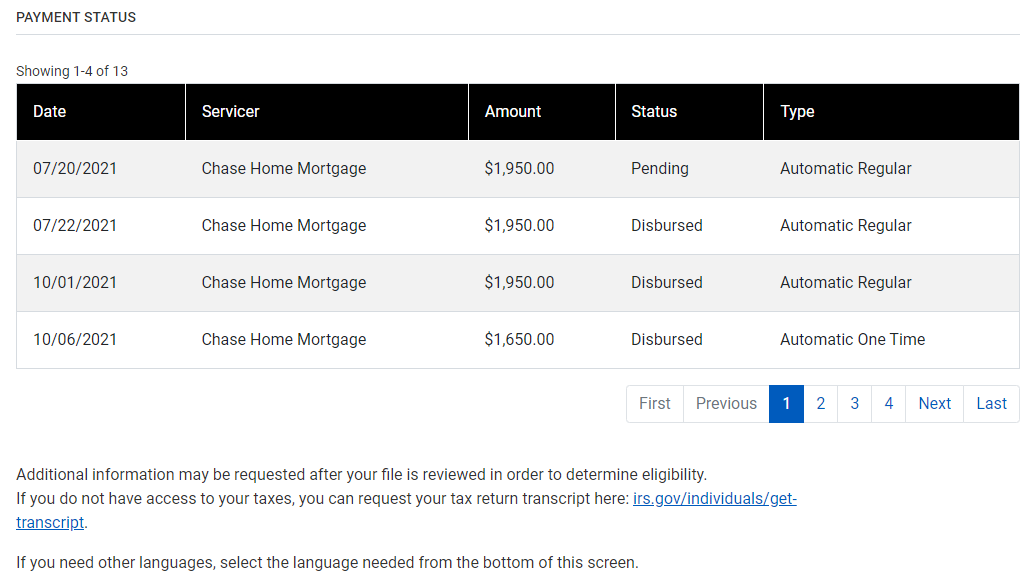Sort by the Servicer column header
This screenshot has height=581, width=1036.
(231, 111)
